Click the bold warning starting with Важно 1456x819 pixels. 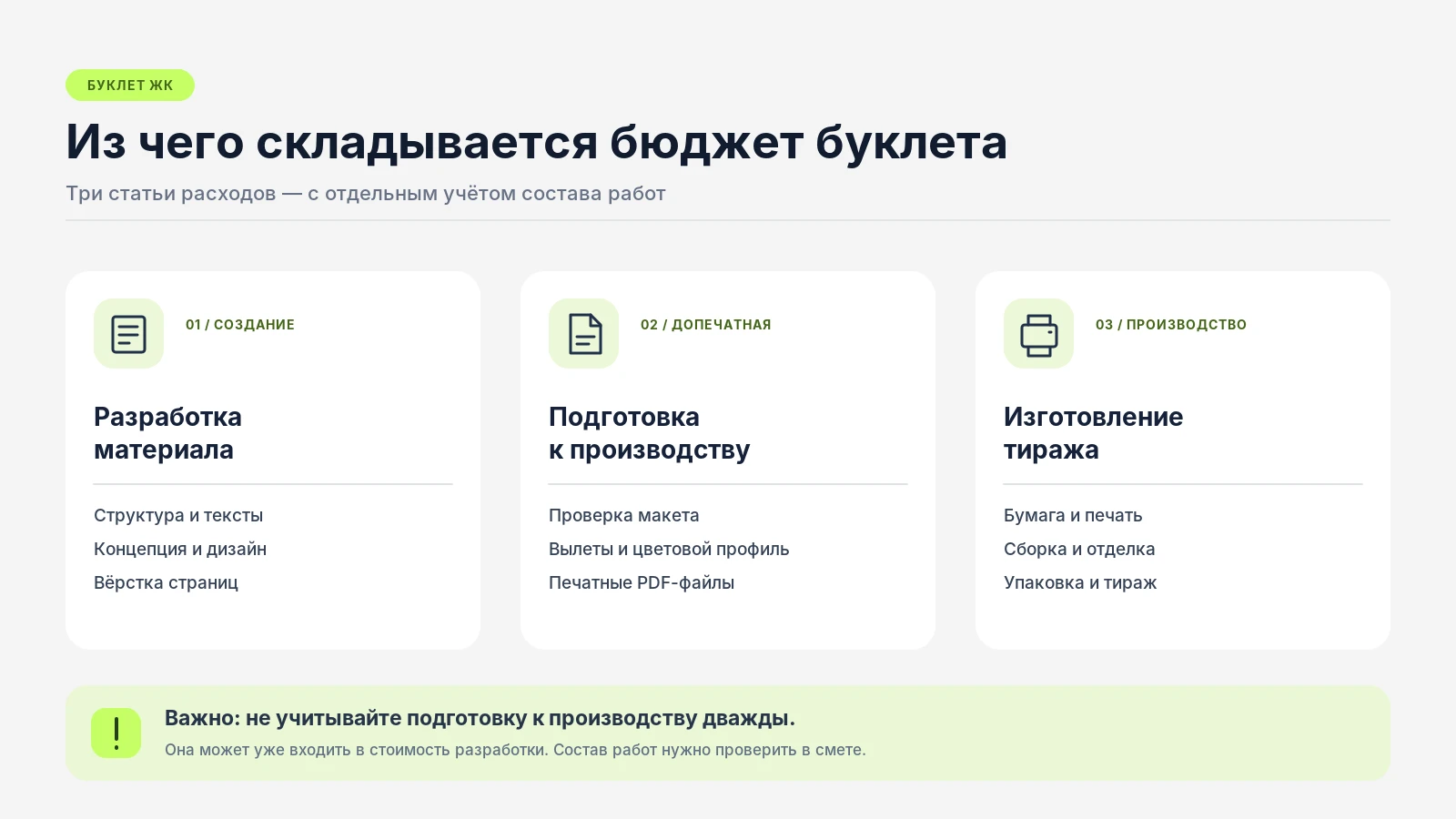480,718
